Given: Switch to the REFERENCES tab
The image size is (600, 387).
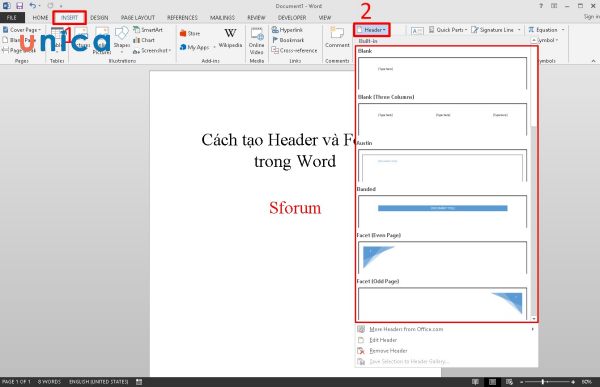Looking at the screenshot, I should [x=182, y=18].
